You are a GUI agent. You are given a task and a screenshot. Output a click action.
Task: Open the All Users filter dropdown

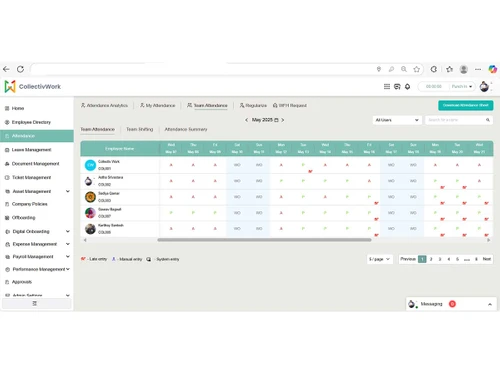pos(397,120)
